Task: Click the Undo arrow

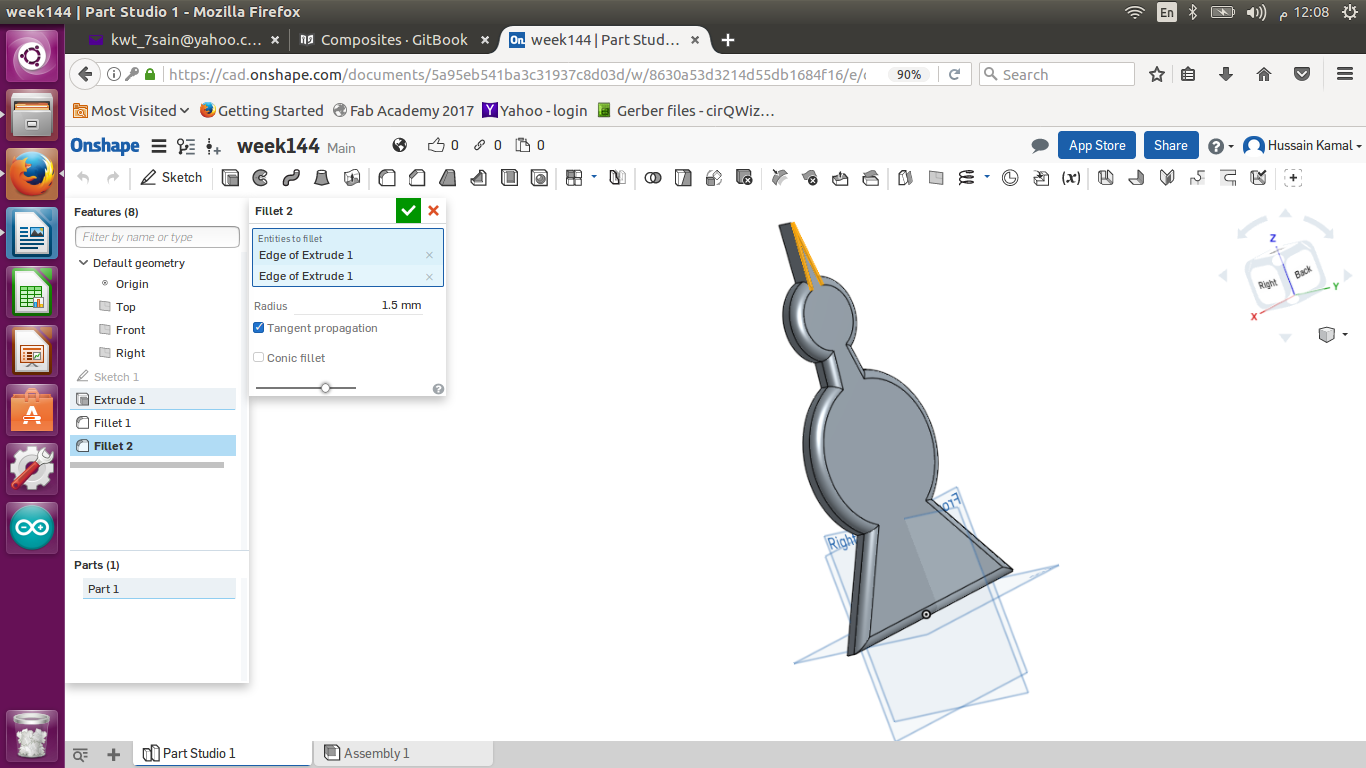Action: pos(84,178)
